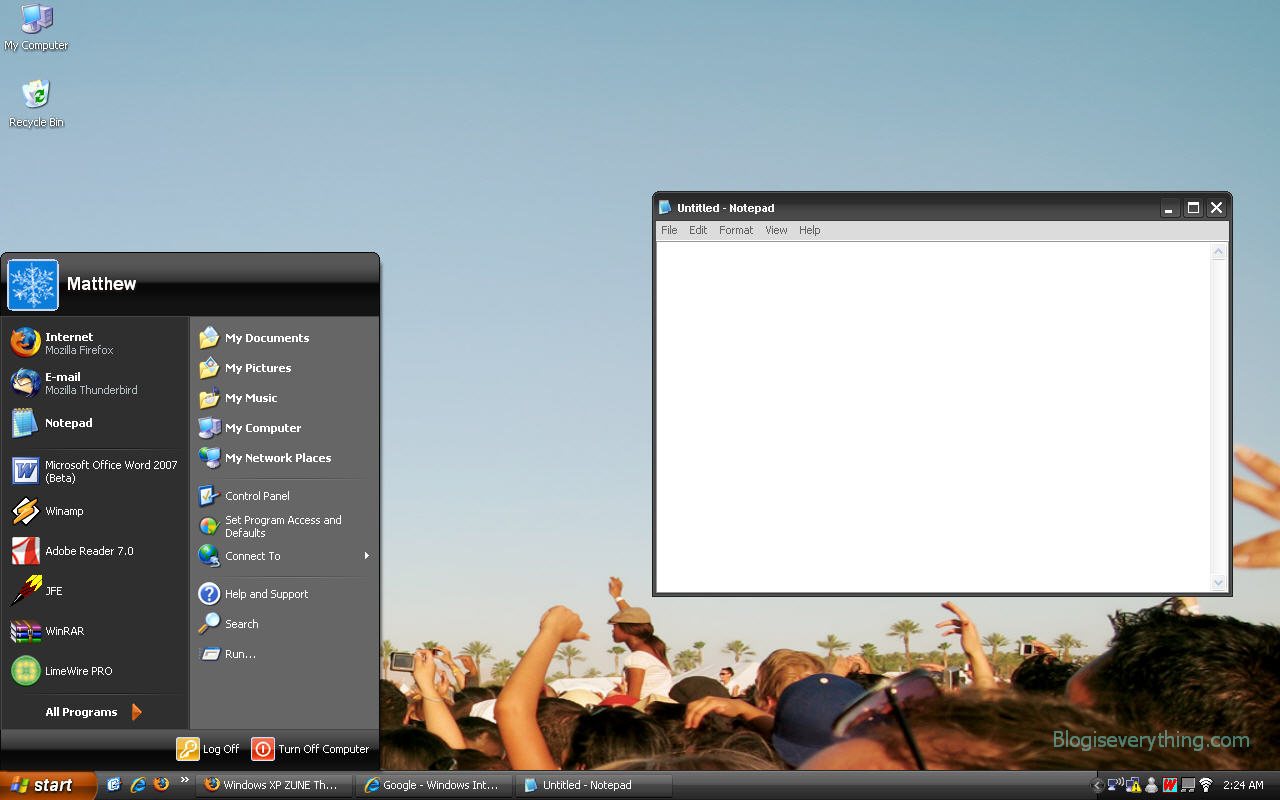1280x800 pixels.
Task: Click the Notepad title bar icon
Action: [665, 208]
